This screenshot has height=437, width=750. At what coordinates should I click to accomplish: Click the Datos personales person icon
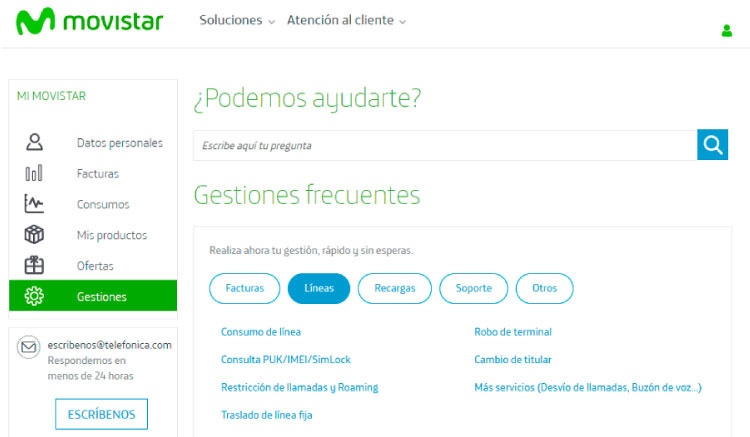coord(34,142)
